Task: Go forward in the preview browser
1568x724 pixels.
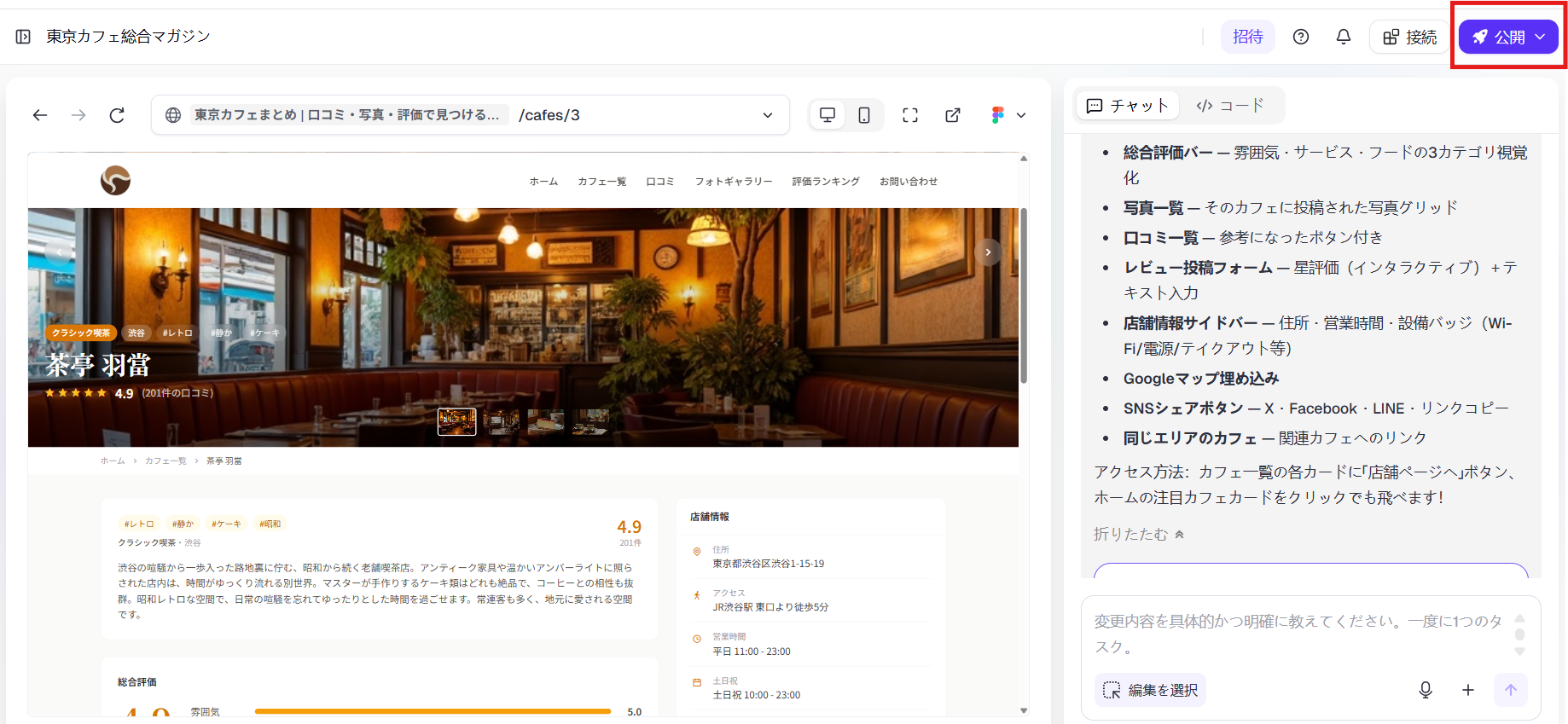Action: pyautogui.click(x=78, y=115)
